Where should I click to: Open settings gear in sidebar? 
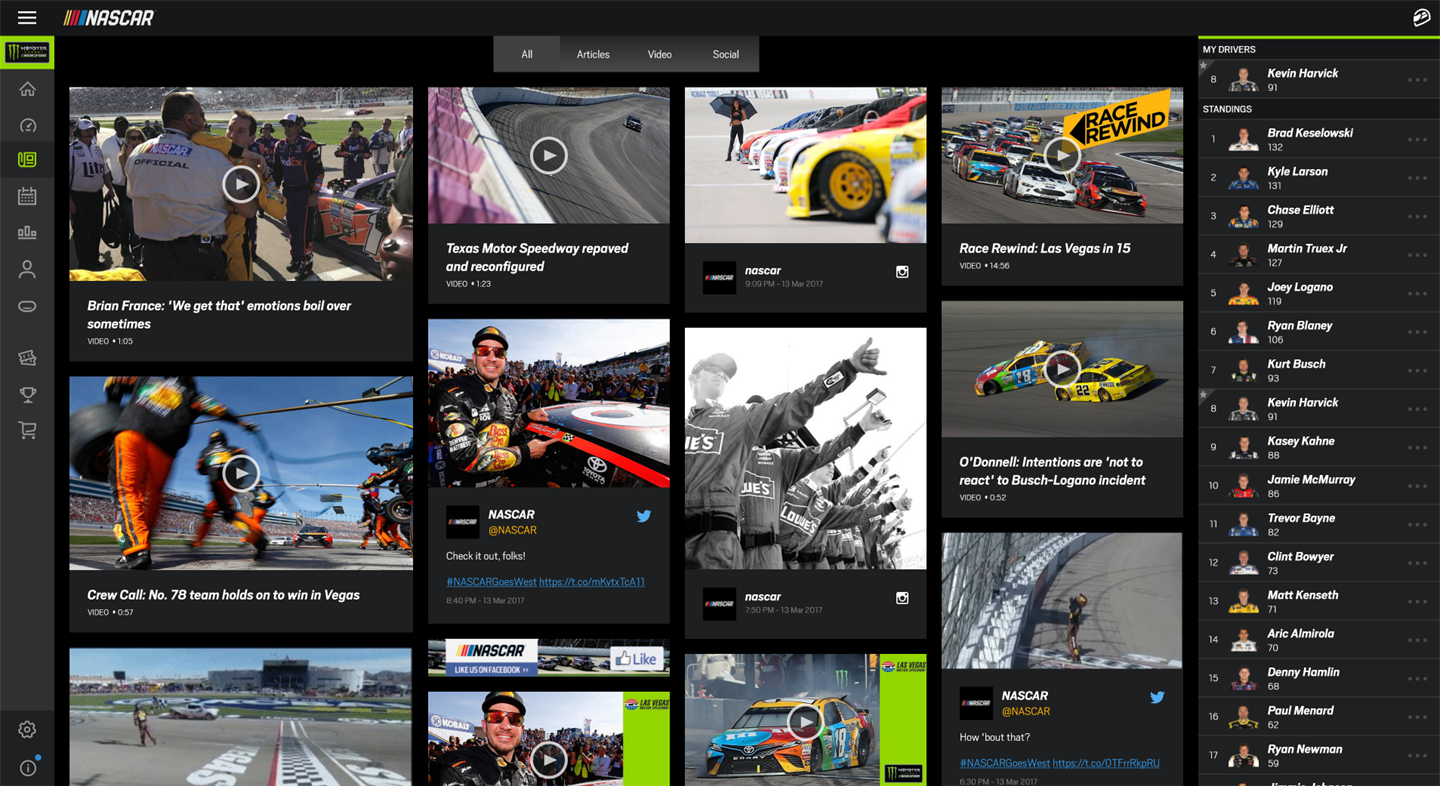(x=27, y=730)
